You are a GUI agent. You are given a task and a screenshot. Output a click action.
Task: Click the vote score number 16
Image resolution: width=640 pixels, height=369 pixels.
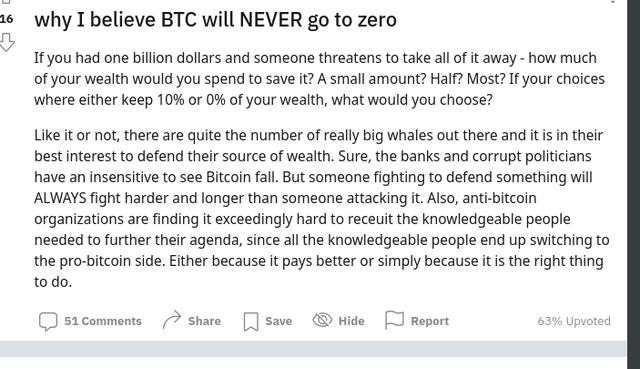tap(7, 19)
